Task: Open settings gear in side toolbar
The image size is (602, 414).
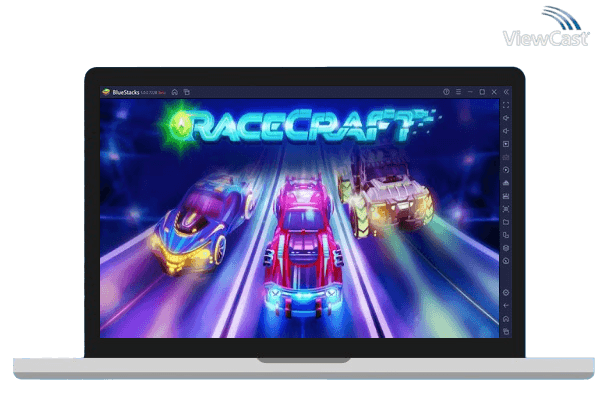Action: (x=506, y=293)
